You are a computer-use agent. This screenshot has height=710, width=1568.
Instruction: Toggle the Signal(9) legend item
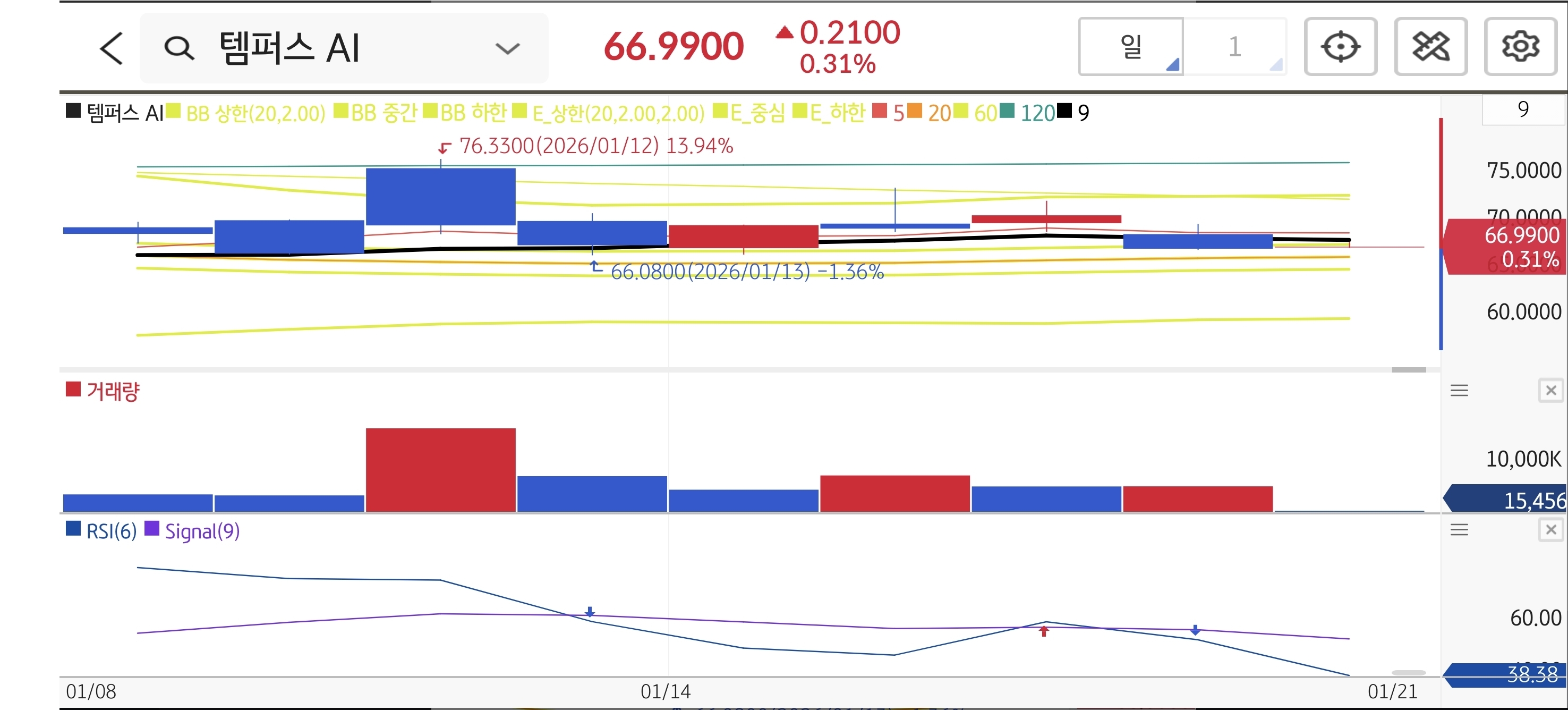click(x=201, y=531)
